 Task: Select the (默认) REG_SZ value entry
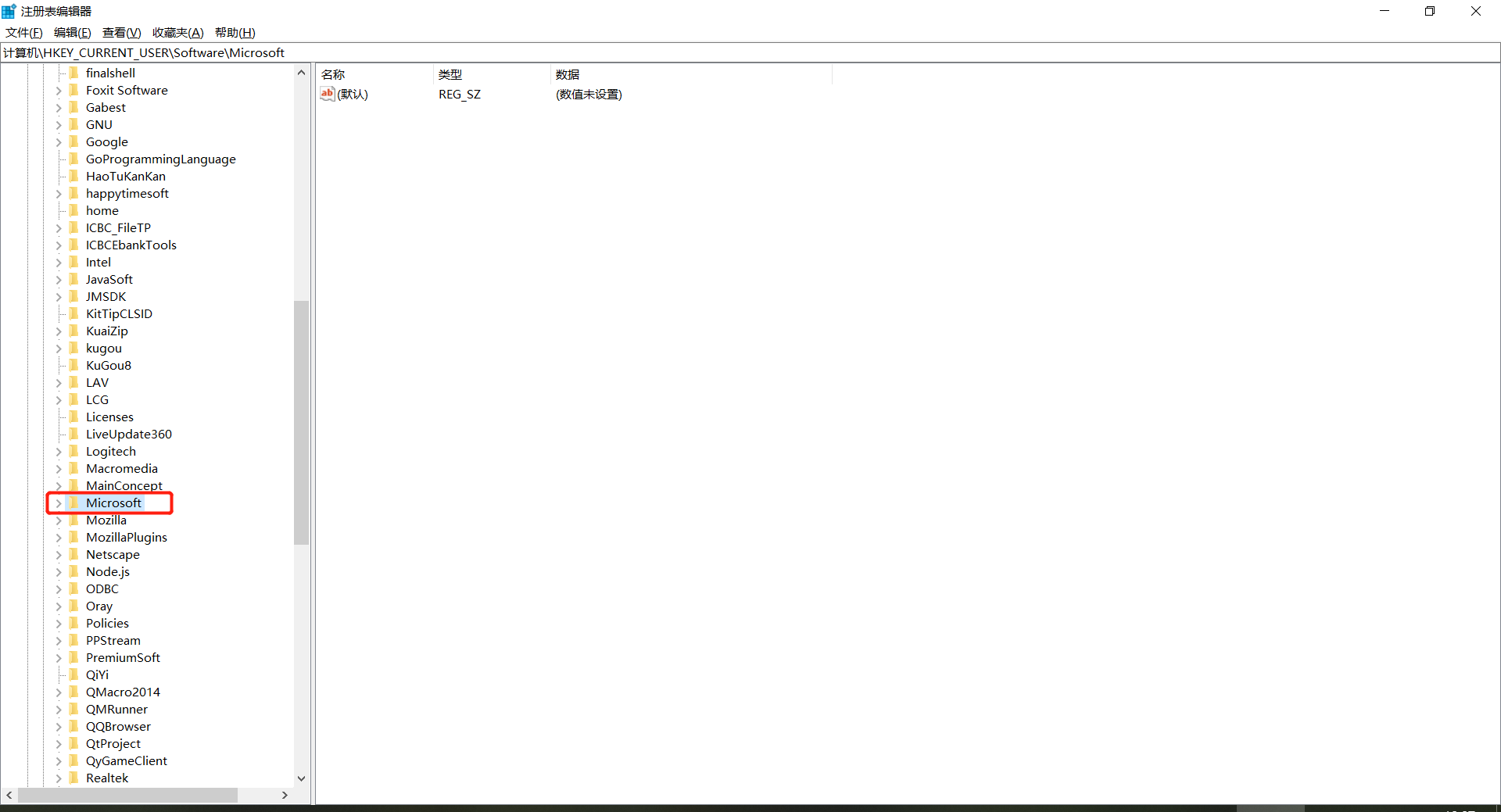coord(352,94)
